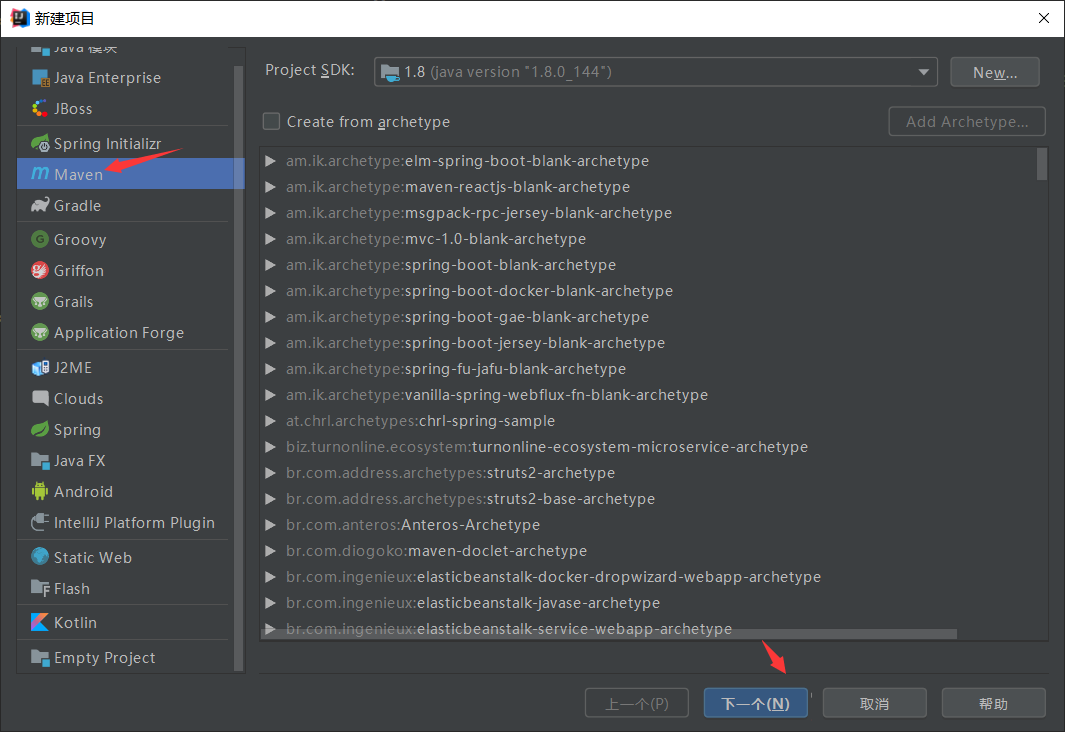Expand the elm-spring-boot-blank-archetype node
This screenshot has height=732, width=1065.
coord(271,161)
